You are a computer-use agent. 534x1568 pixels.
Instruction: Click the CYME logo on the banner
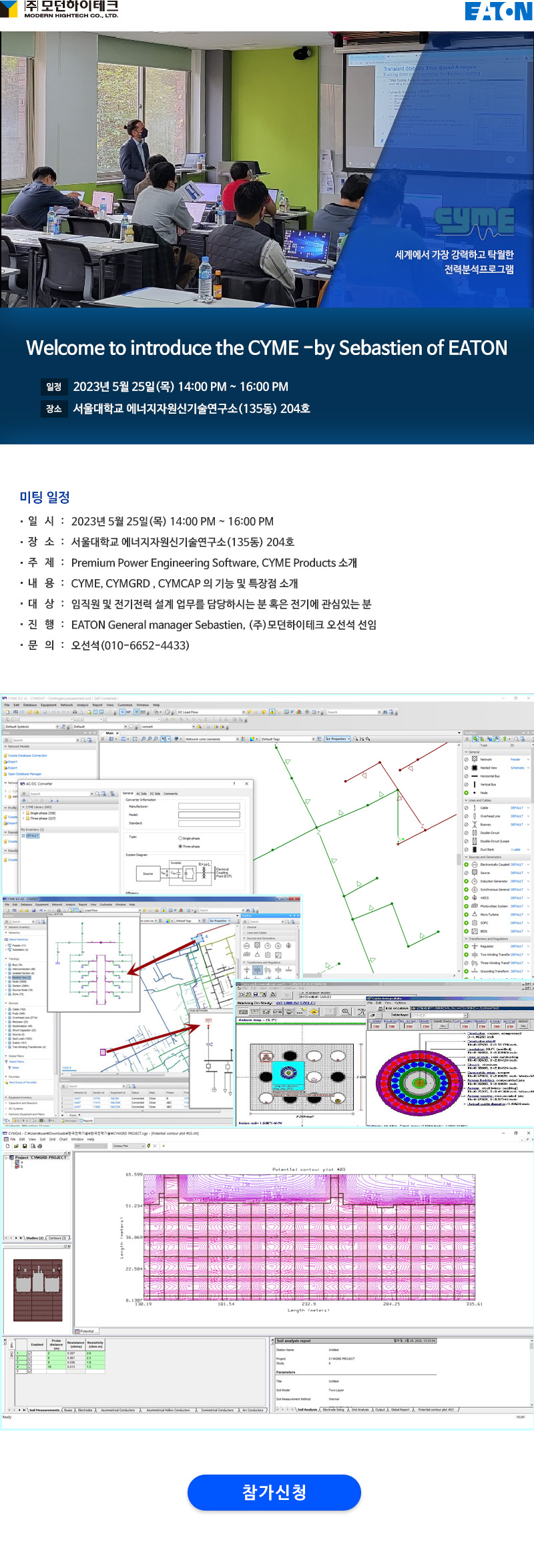(x=475, y=222)
